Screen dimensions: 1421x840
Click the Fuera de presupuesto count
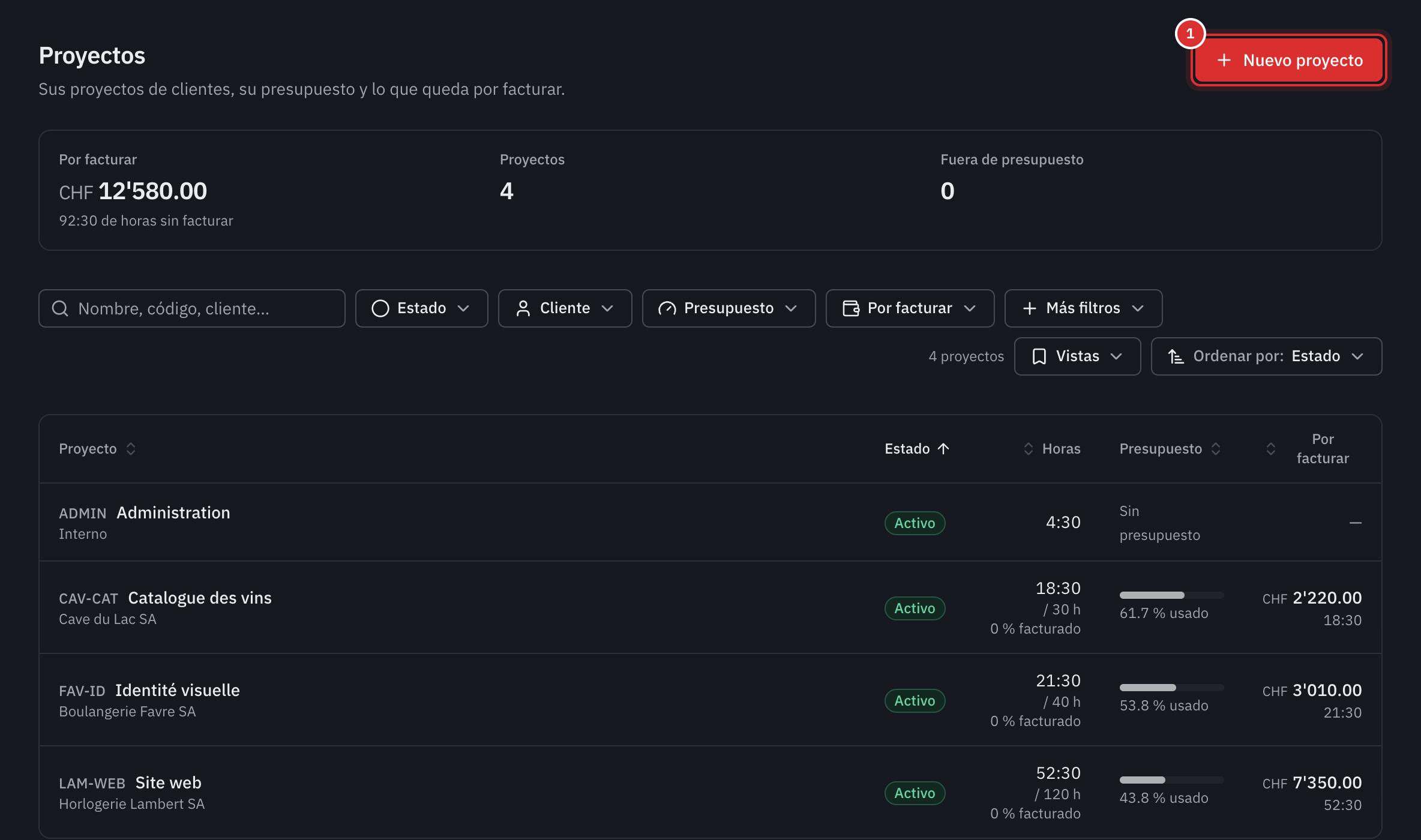click(947, 191)
